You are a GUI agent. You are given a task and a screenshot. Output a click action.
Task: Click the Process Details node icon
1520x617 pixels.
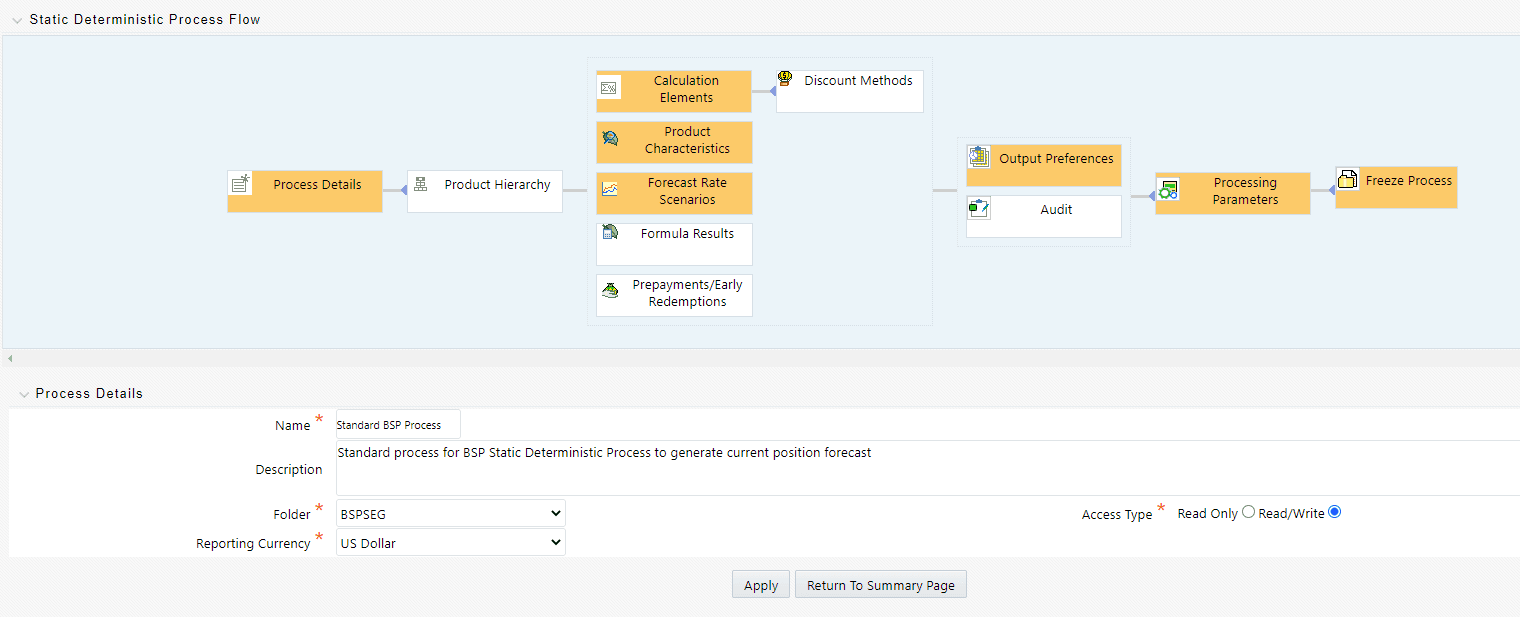(x=240, y=183)
